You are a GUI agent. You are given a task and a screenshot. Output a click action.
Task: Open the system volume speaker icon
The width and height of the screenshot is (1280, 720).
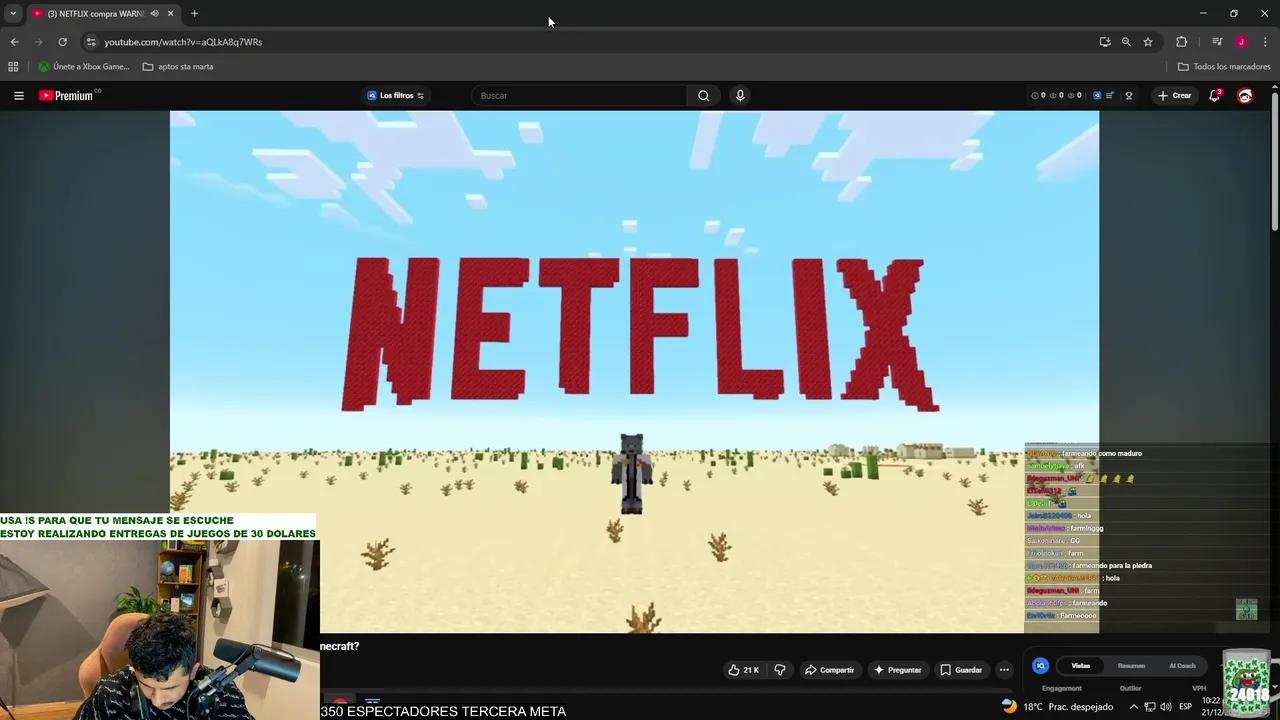click(1166, 706)
